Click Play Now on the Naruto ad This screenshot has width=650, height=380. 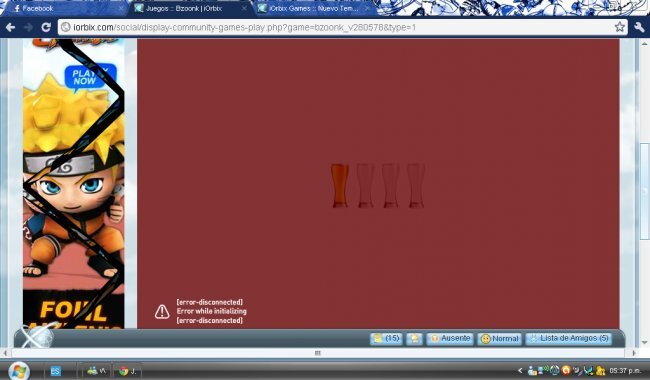[90, 77]
